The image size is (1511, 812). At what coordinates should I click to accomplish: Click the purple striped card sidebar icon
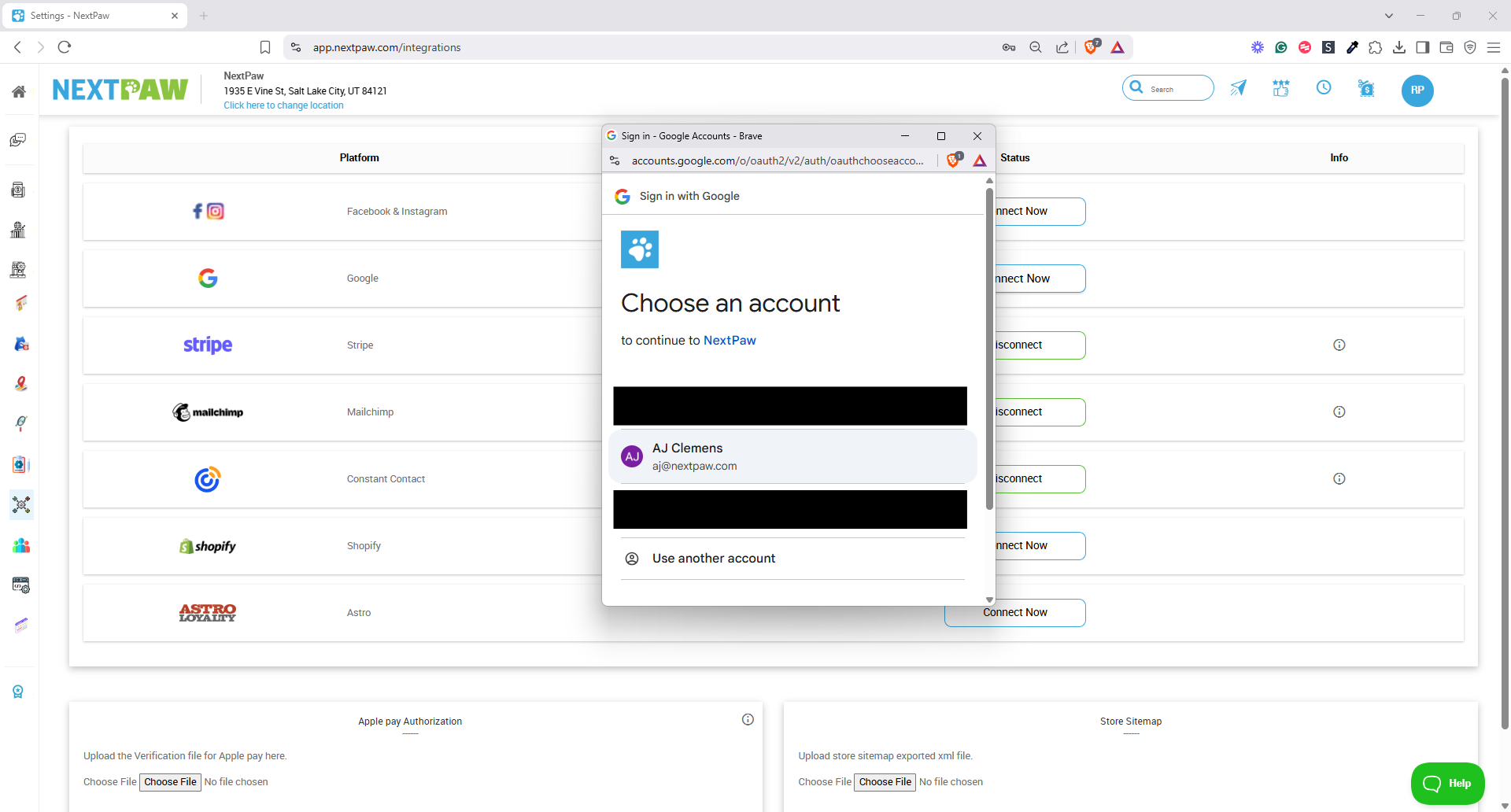click(21, 626)
